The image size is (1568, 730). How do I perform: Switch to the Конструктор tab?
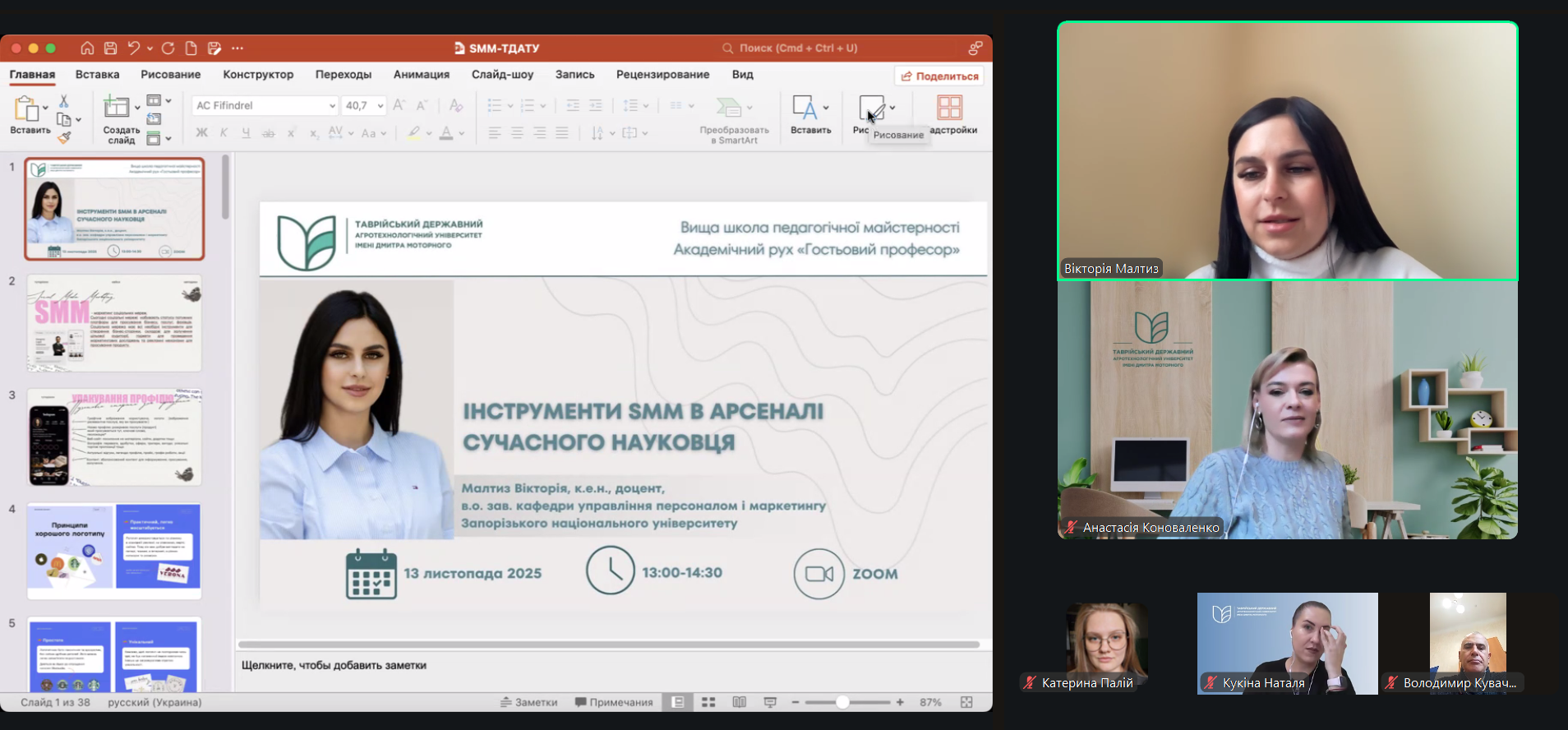pyautogui.click(x=258, y=74)
